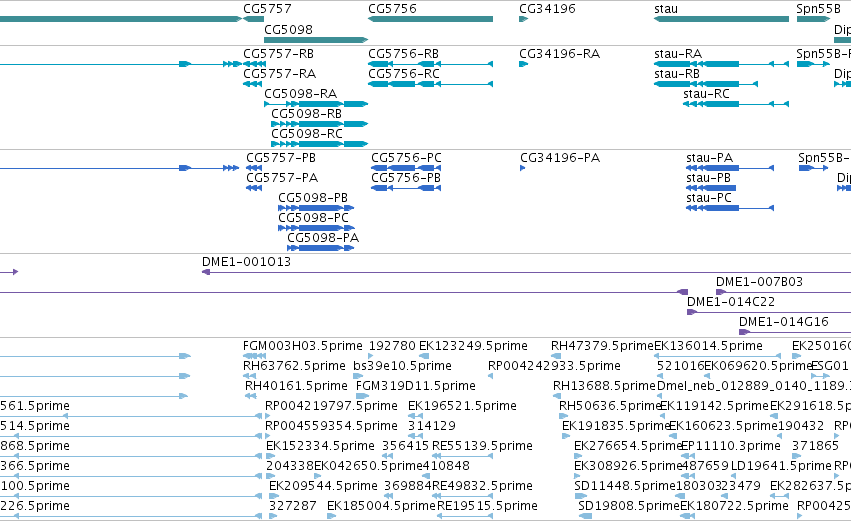Select EST RH50636.5prime

click(611, 406)
